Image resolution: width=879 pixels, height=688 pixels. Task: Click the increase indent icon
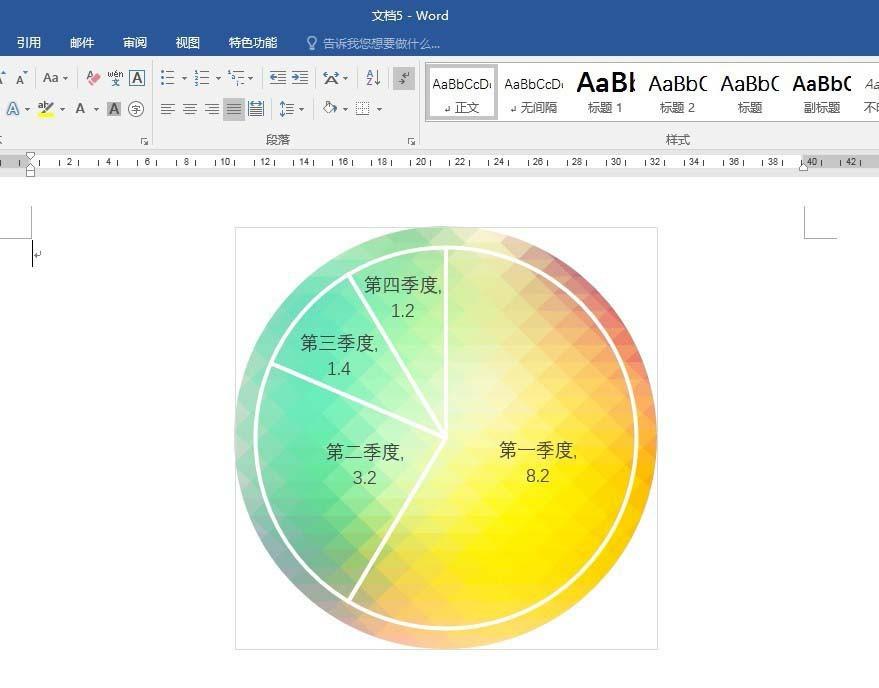click(x=298, y=78)
